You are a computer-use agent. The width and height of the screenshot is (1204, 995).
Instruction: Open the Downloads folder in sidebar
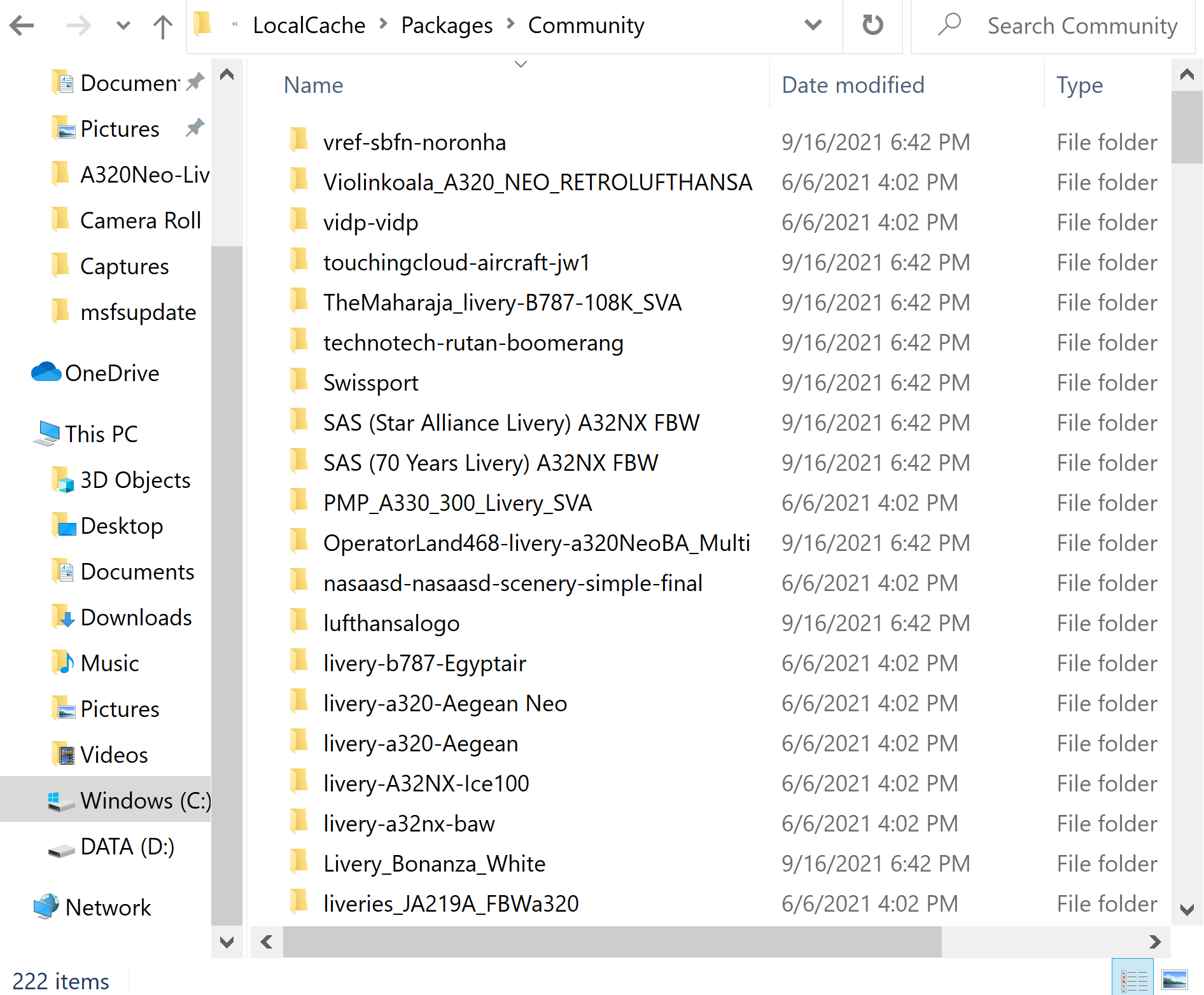click(136, 618)
